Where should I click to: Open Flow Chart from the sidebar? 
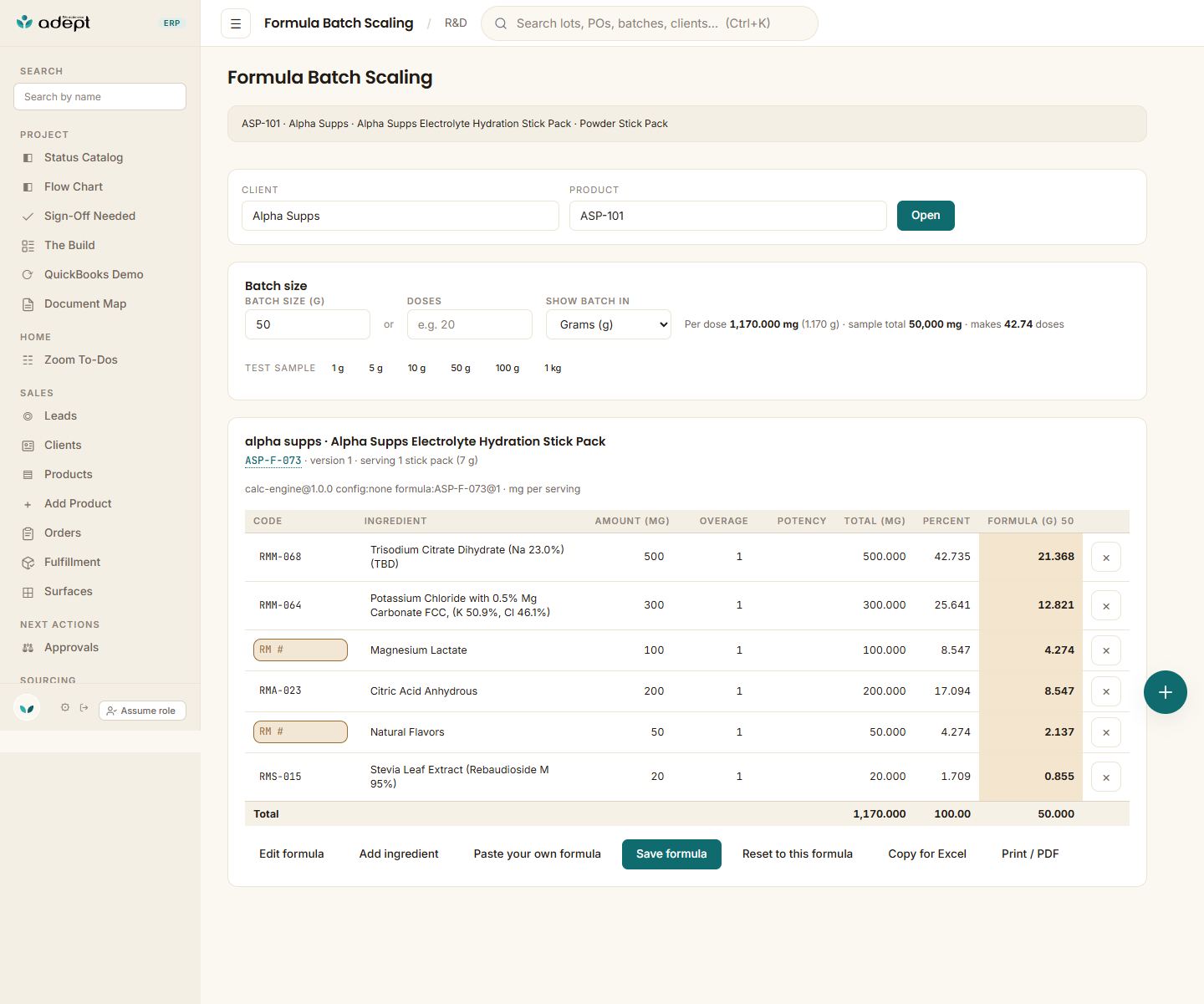pyautogui.click(x=74, y=186)
